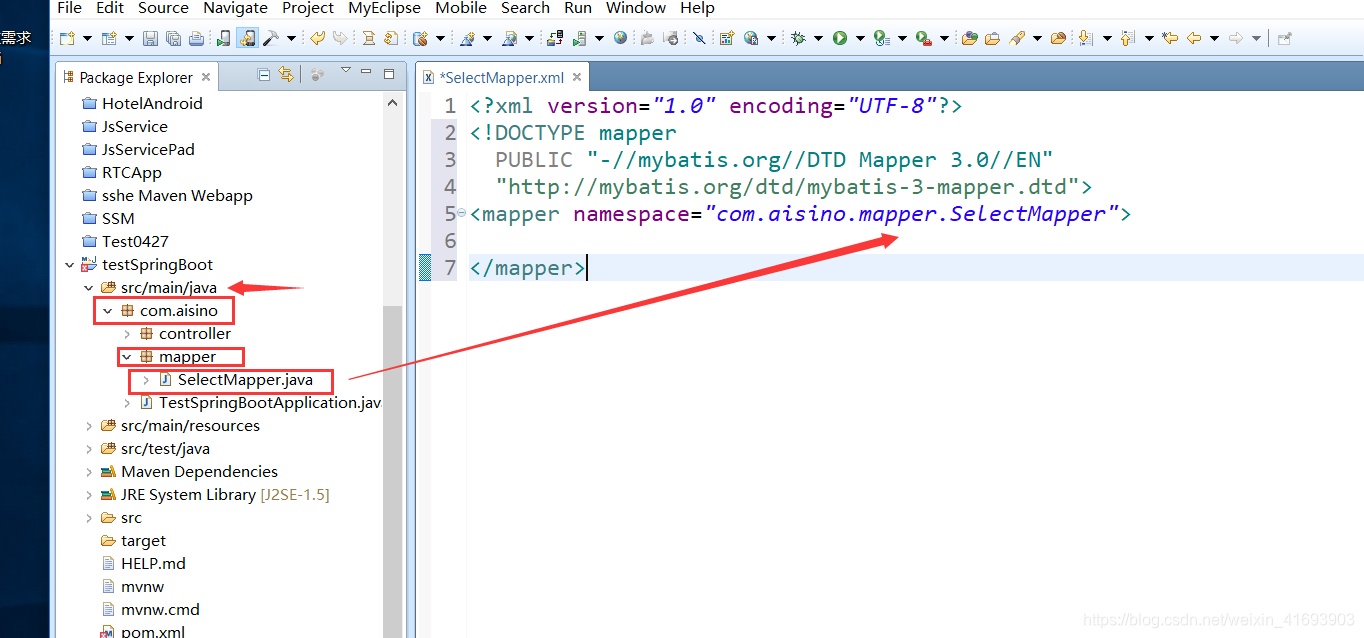Expand JRE System Library node
This screenshot has width=1364, height=638.
tap(88, 495)
